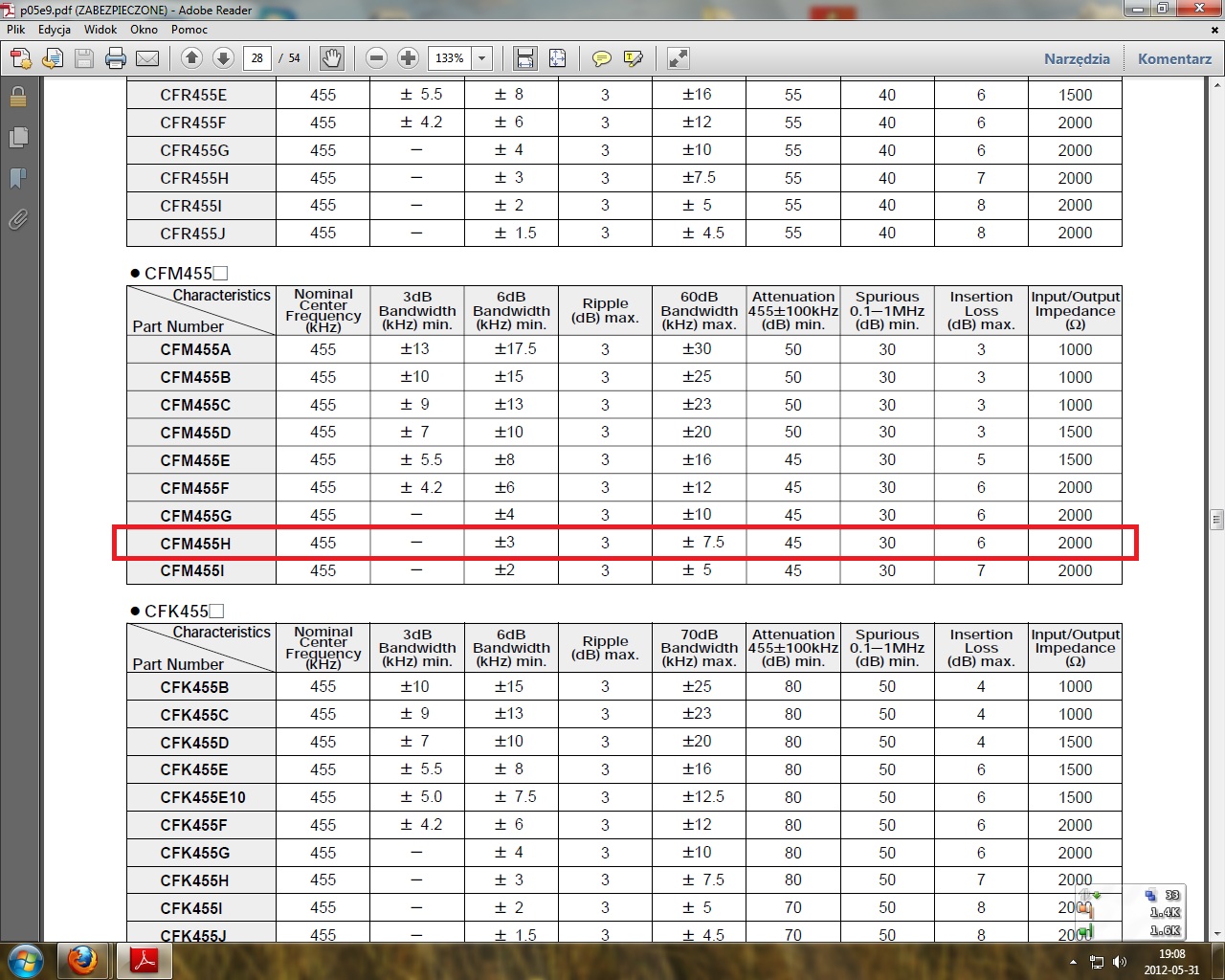Print the document using the printer icon
Screen dimensions: 1225x980
(116, 59)
